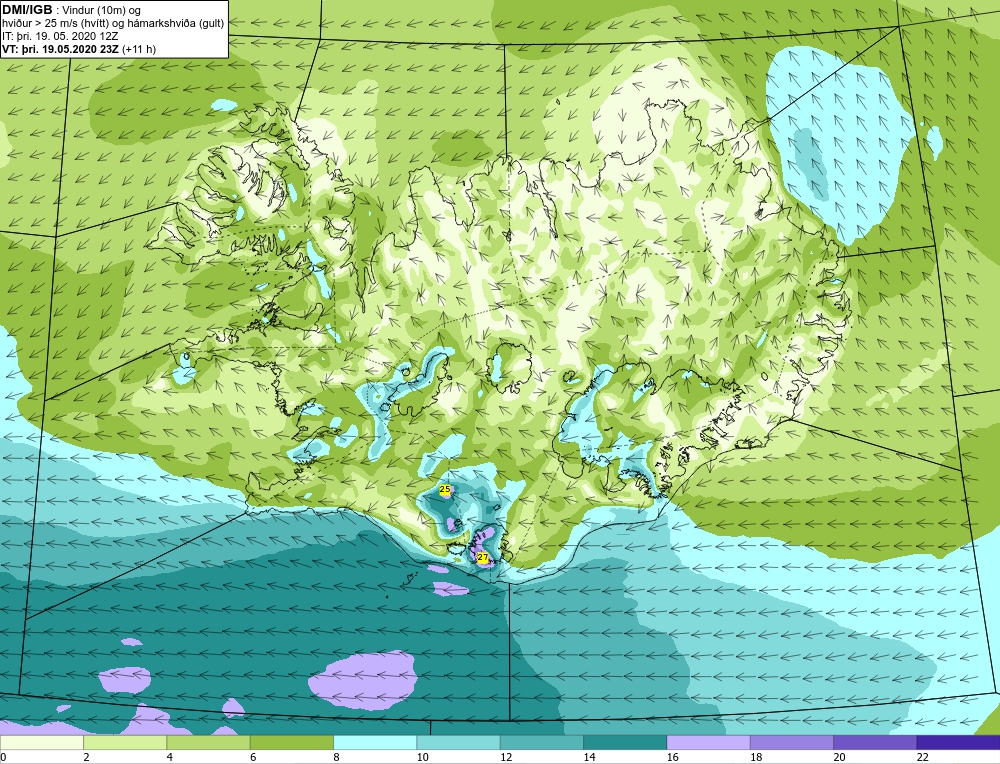Click the legend value 22
1000x764 pixels.
tap(922, 757)
